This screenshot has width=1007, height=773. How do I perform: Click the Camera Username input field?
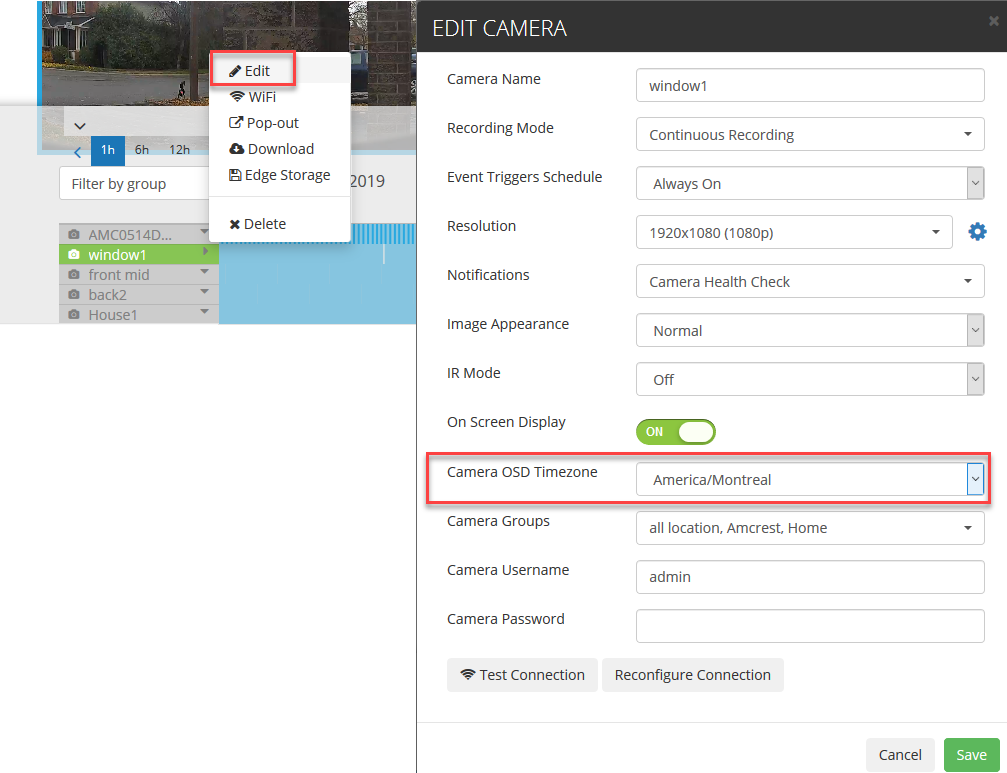810,577
